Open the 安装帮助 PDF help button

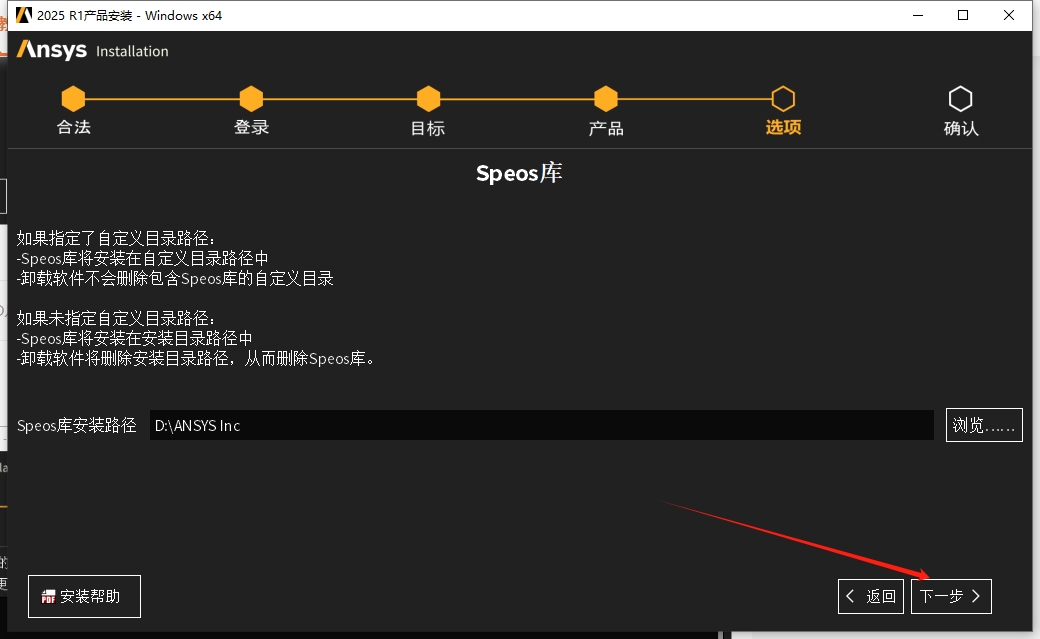84,597
